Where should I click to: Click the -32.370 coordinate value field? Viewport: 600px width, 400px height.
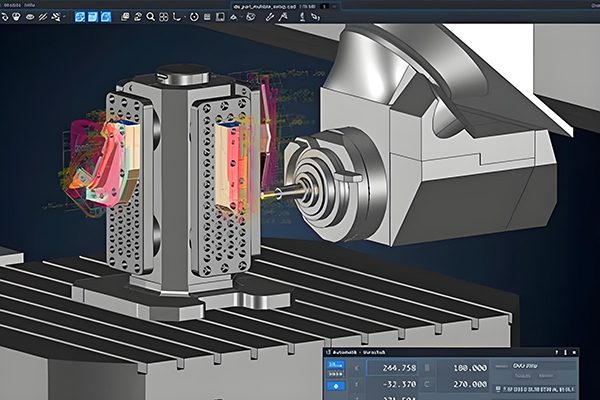(392, 384)
